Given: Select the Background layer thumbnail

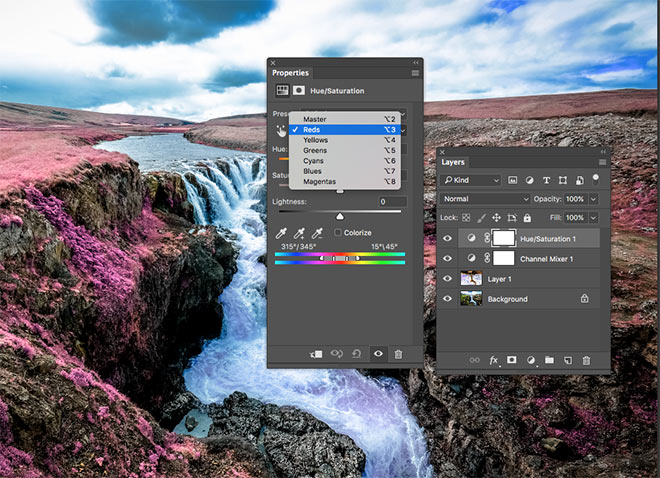Looking at the screenshot, I should [x=471, y=299].
